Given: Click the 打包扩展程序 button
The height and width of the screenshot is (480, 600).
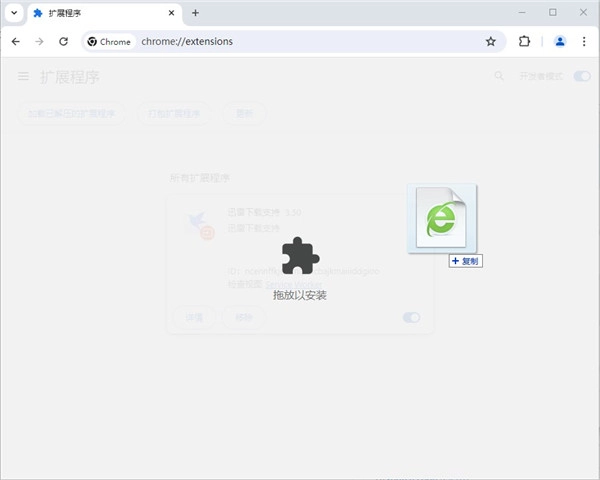Looking at the screenshot, I should click(x=174, y=113).
